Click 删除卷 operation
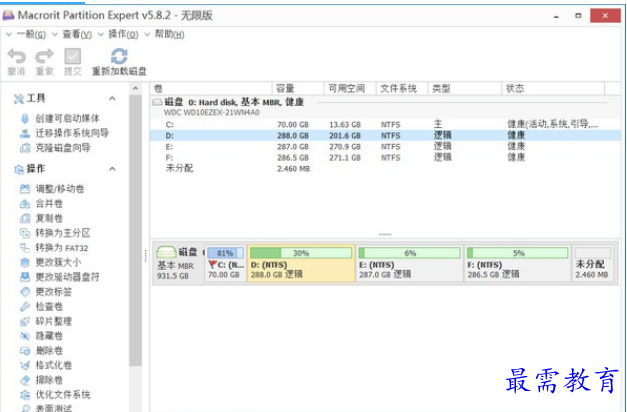This screenshot has height=412, width=627. tap(49, 351)
